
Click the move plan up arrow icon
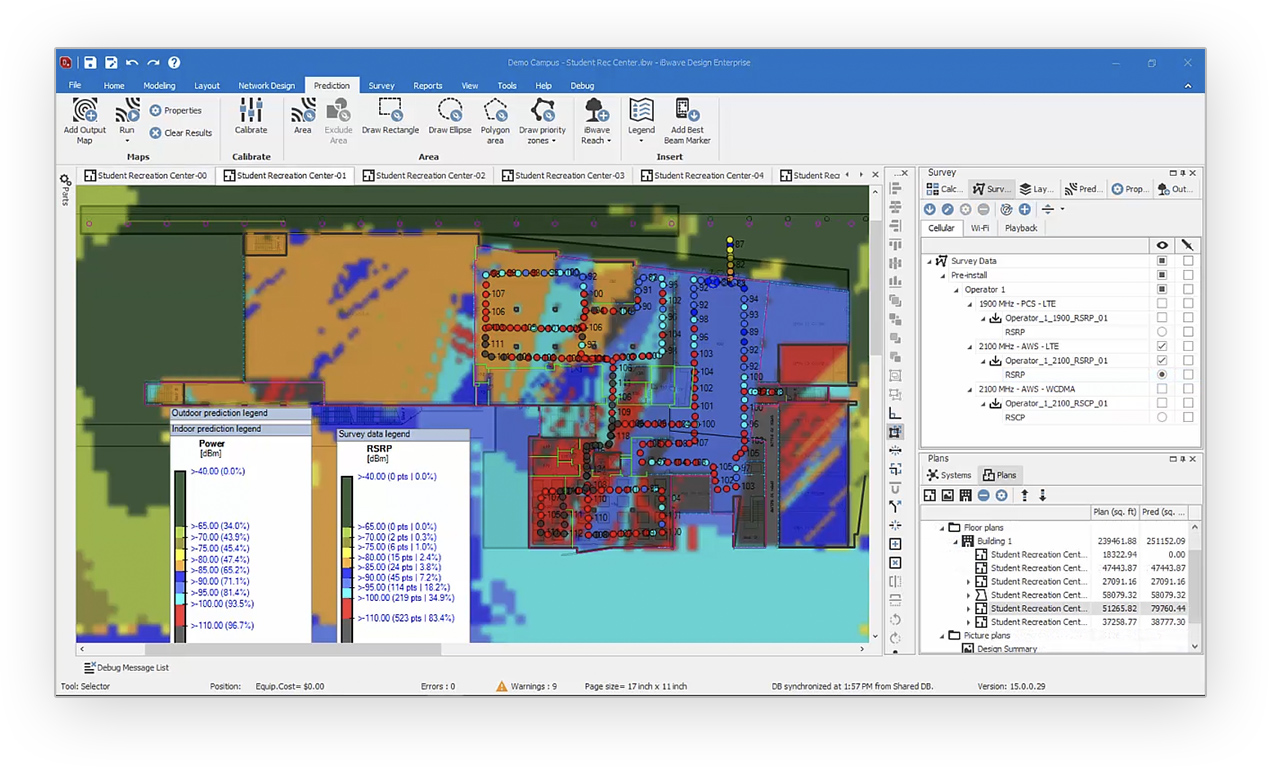pos(1024,496)
